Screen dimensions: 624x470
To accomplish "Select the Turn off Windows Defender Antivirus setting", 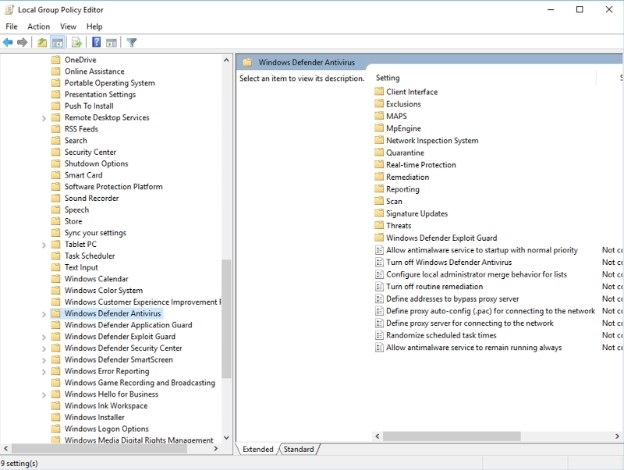I will pos(448,262).
